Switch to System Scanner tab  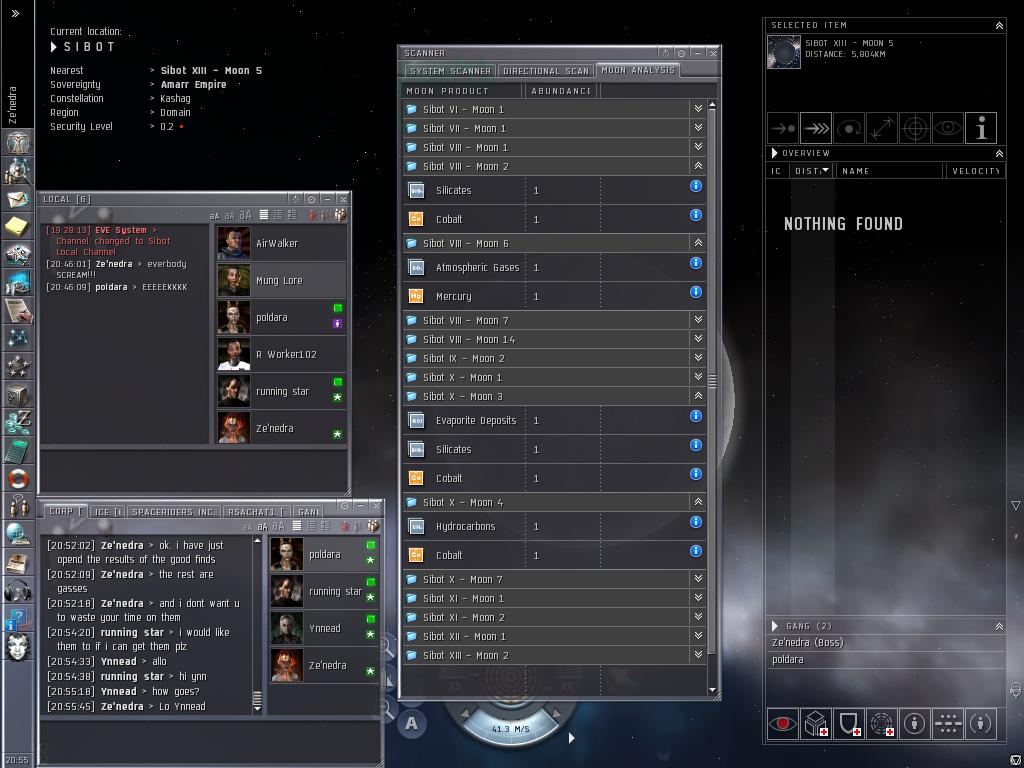(x=450, y=71)
